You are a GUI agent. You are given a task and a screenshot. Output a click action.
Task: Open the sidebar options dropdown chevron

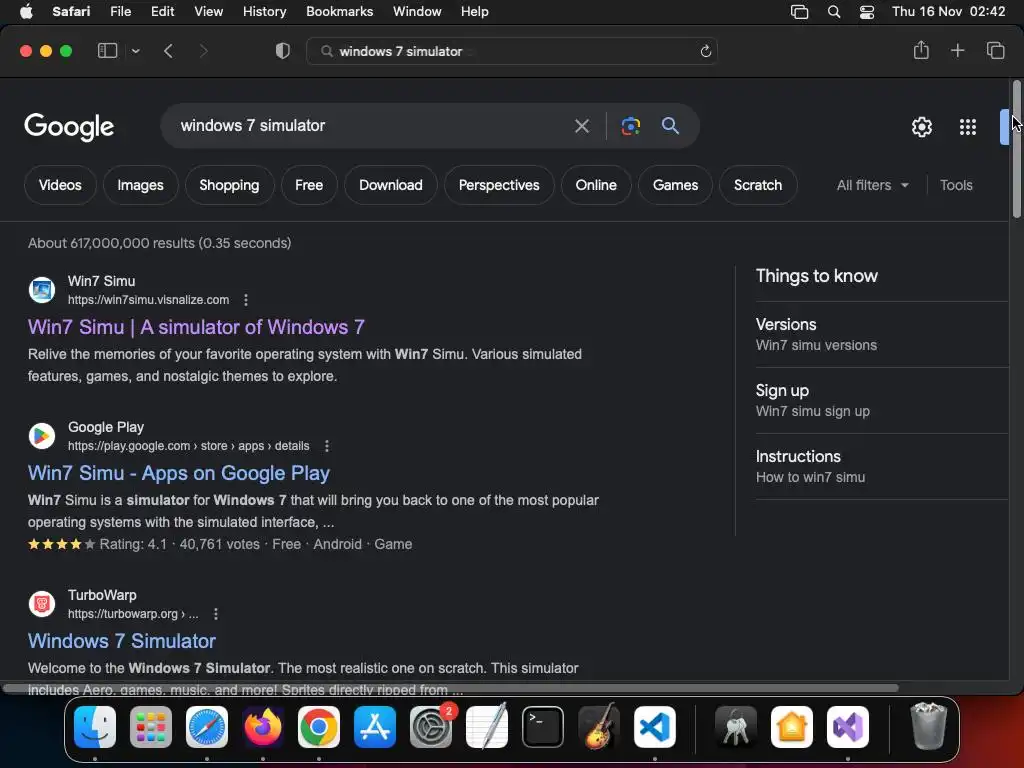pyautogui.click(x=135, y=51)
